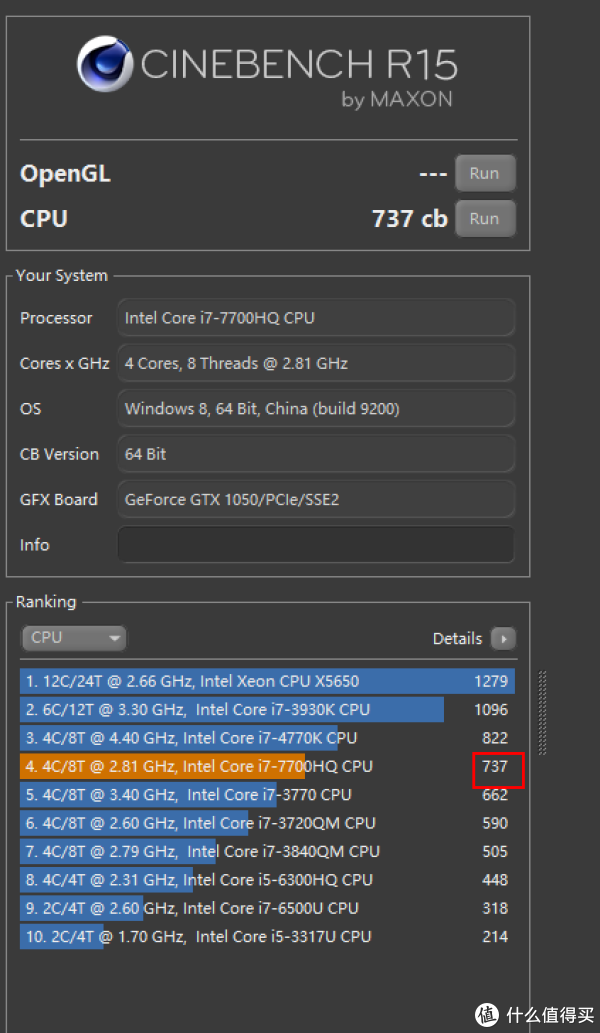Select ranking row Intel Core i5-3317U
Viewport: 600px width, 1033px height.
[267, 936]
